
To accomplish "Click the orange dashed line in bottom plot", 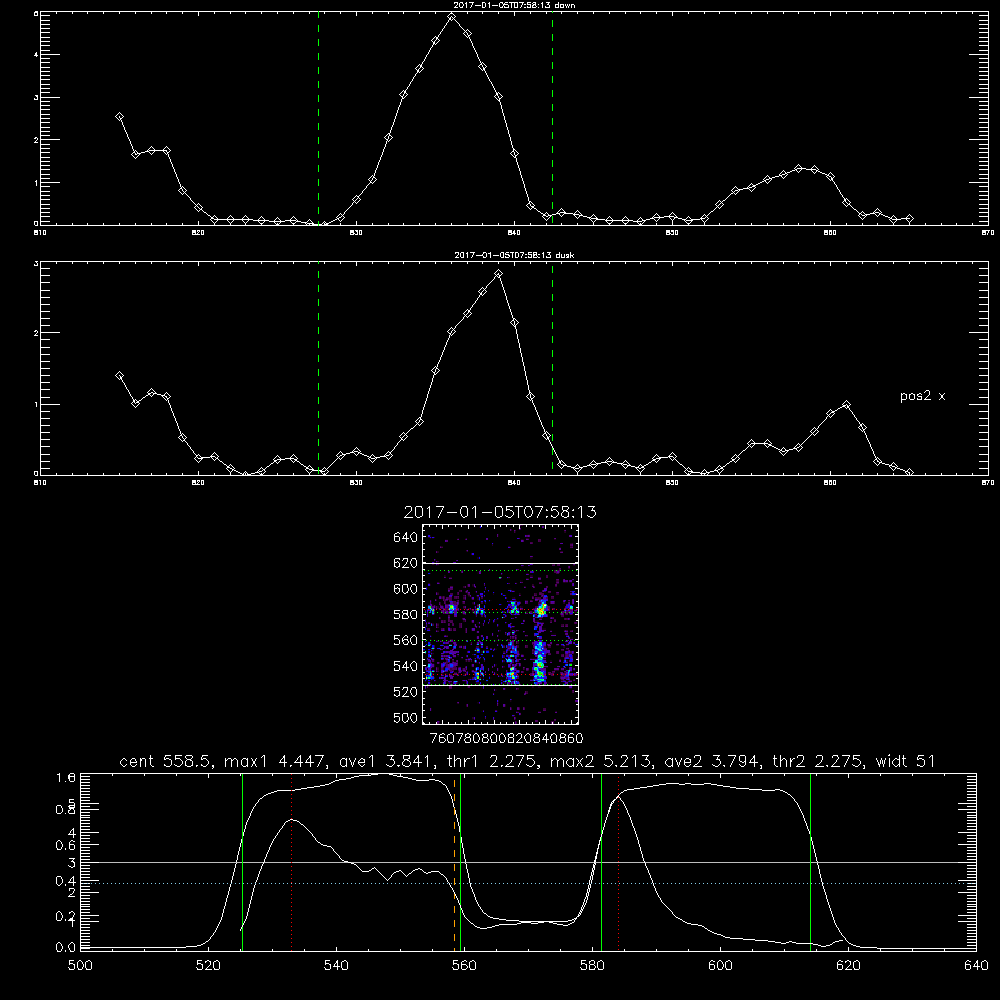I will tap(455, 861).
